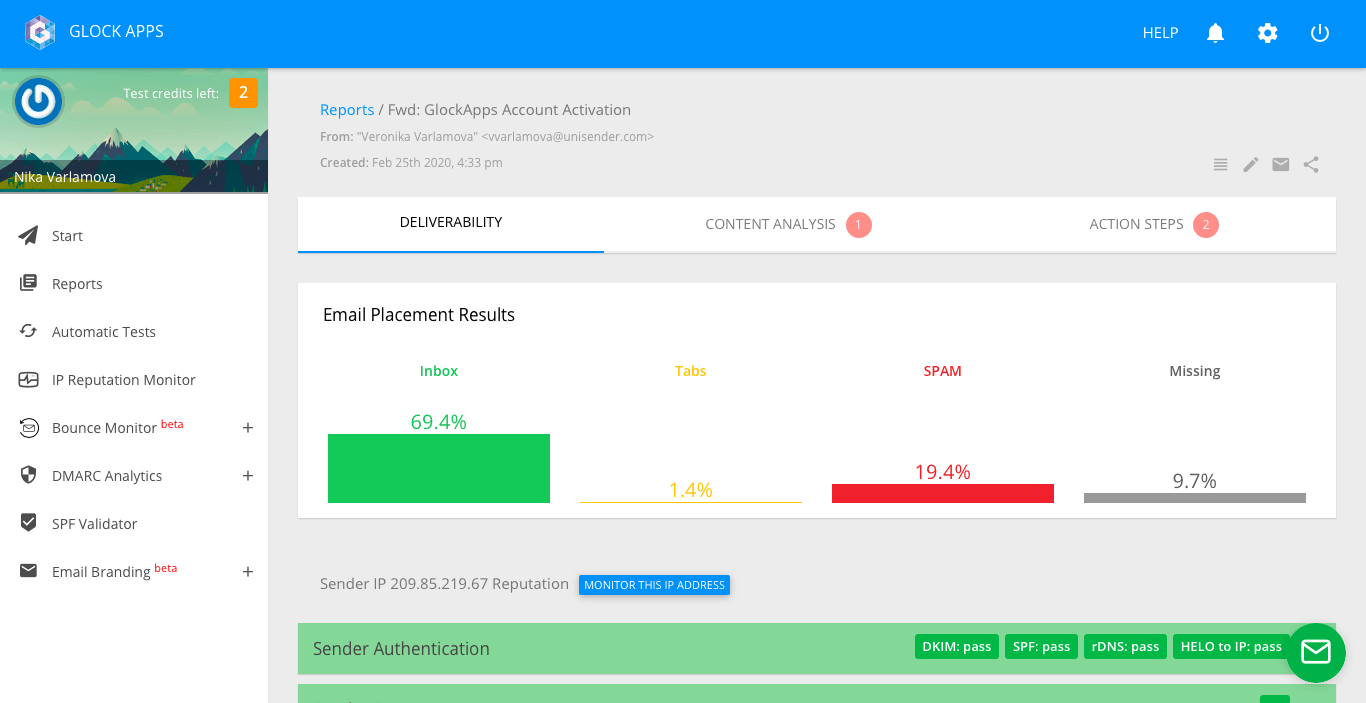Click the HELO to IP: pass badge
This screenshot has height=703, width=1366.
[x=1231, y=647]
